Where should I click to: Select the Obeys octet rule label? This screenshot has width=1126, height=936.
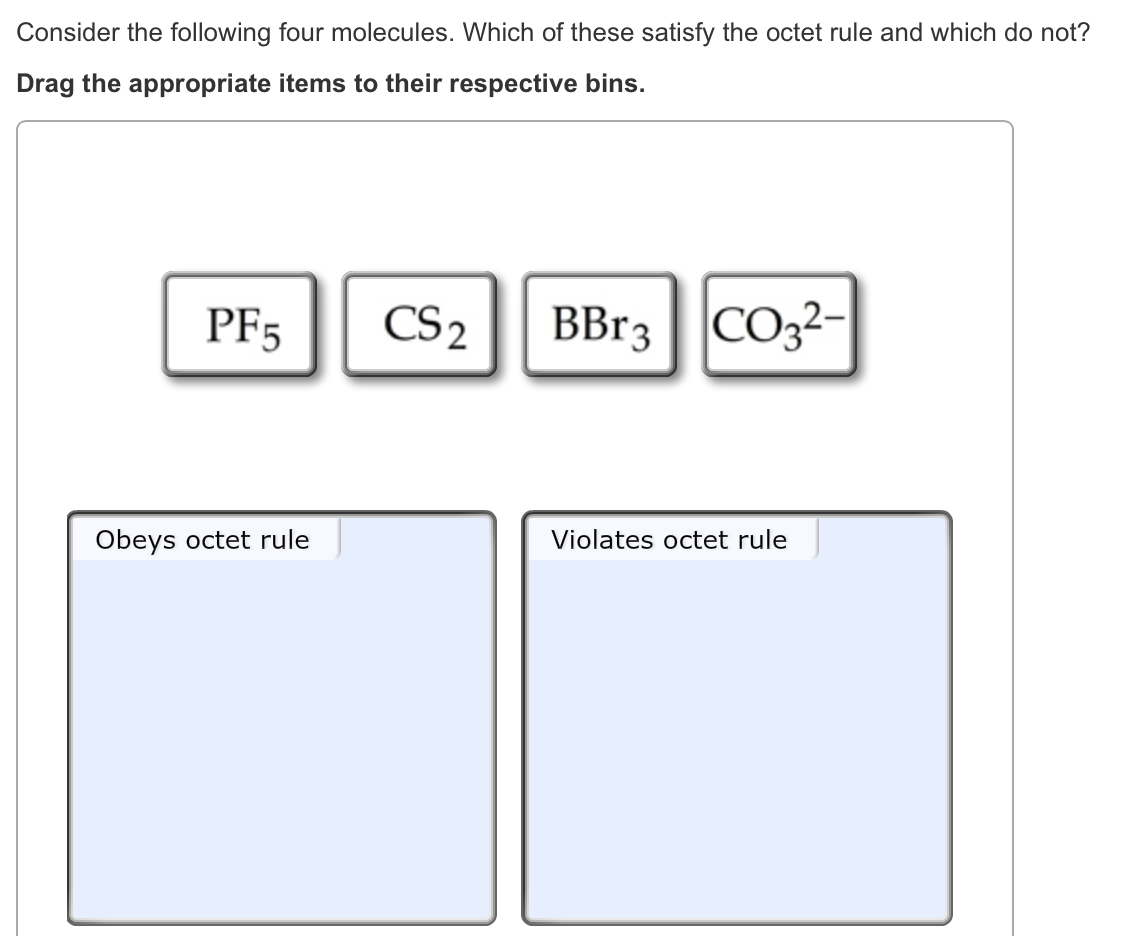202,540
